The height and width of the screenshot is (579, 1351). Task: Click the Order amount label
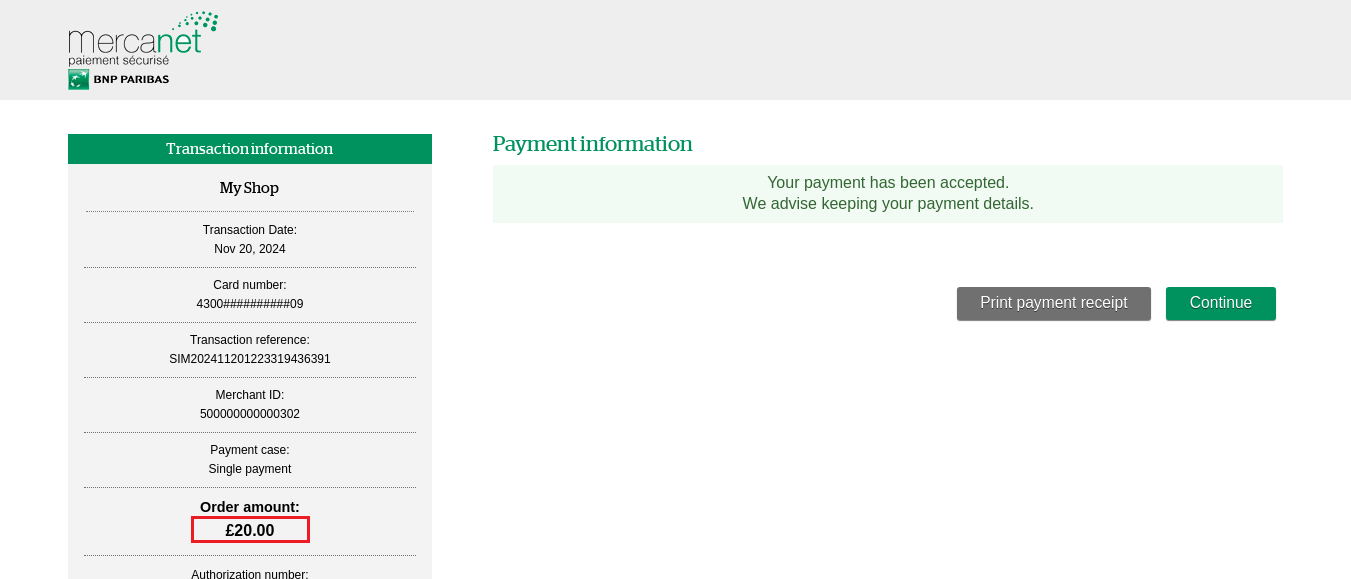[249, 507]
